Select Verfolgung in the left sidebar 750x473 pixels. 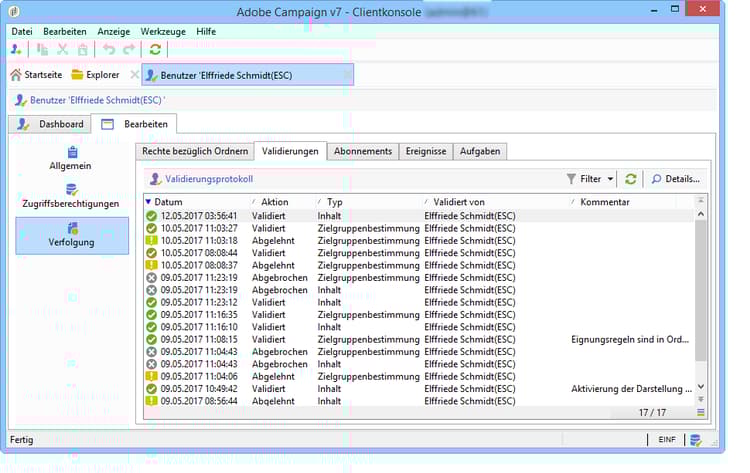pyautogui.click(x=71, y=235)
